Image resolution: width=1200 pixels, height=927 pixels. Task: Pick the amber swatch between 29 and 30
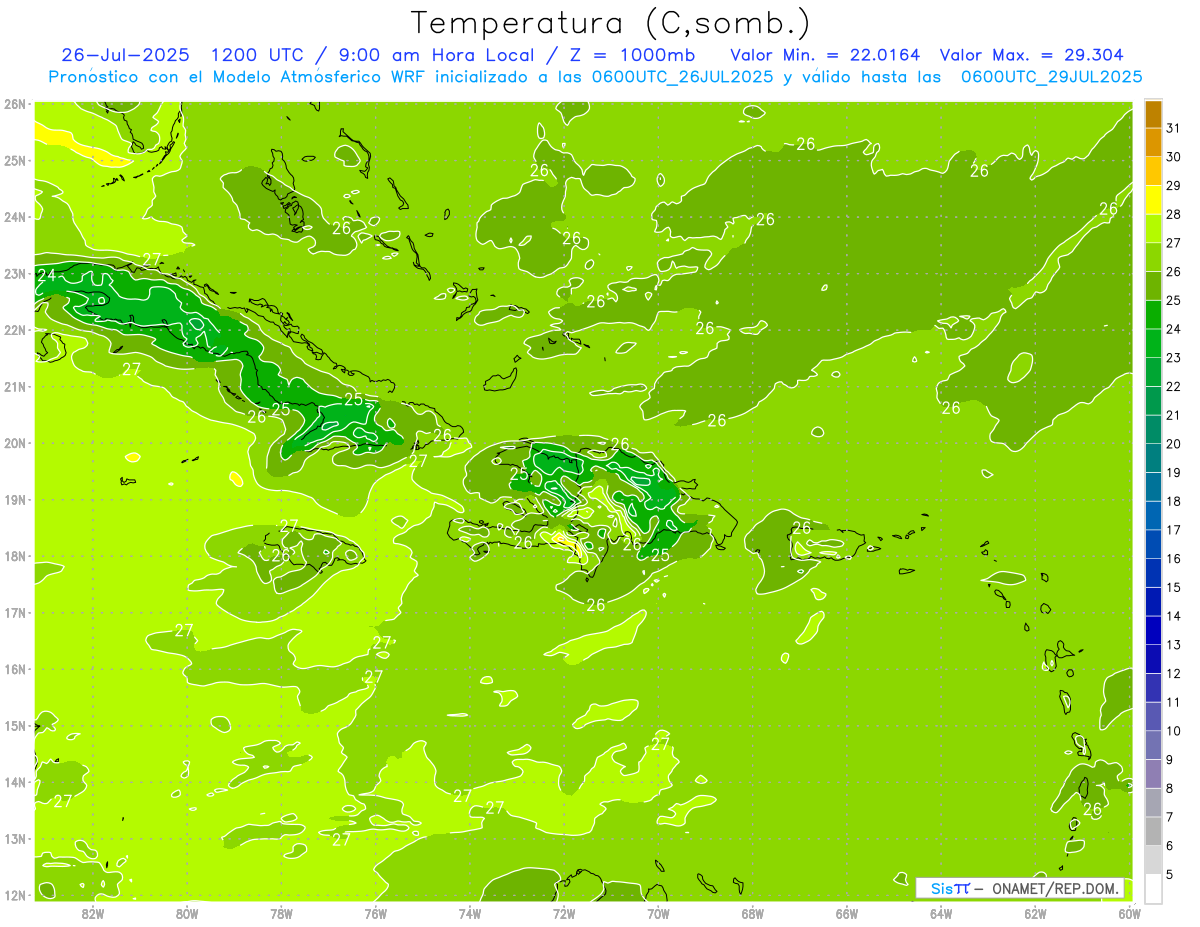1153,172
